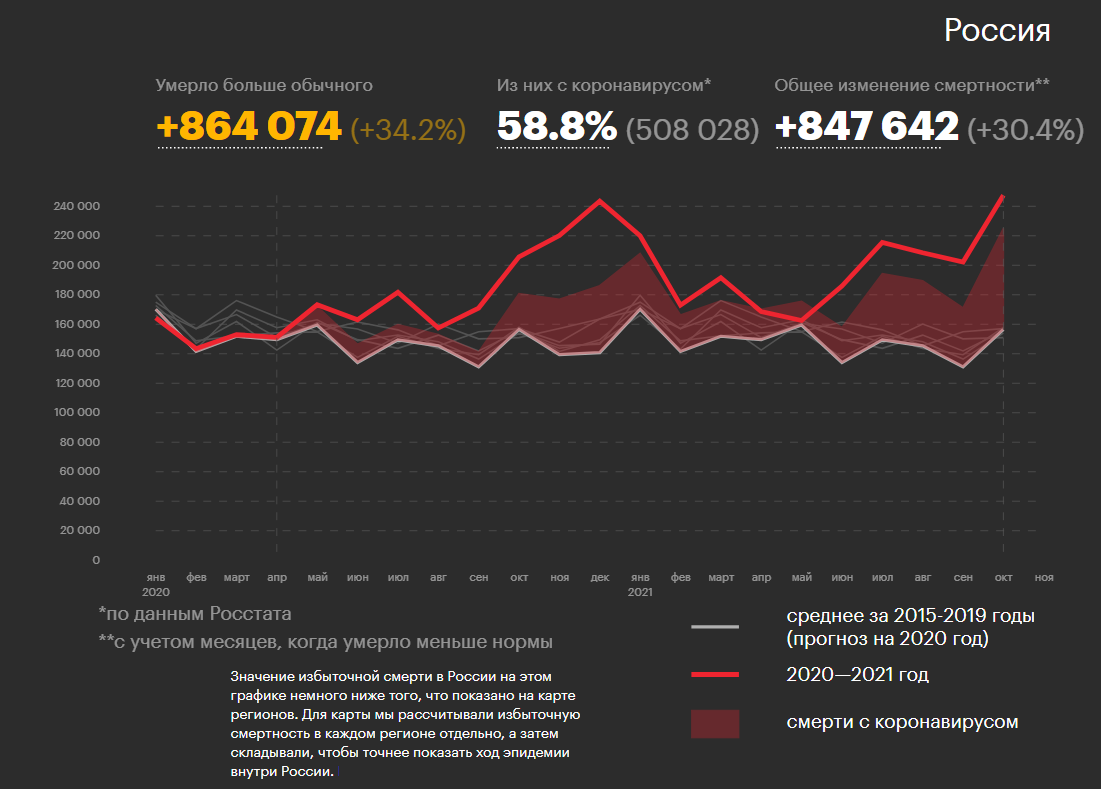Click the 'Умерло больше обычного' label
The image size is (1101, 789).
(x=264, y=86)
